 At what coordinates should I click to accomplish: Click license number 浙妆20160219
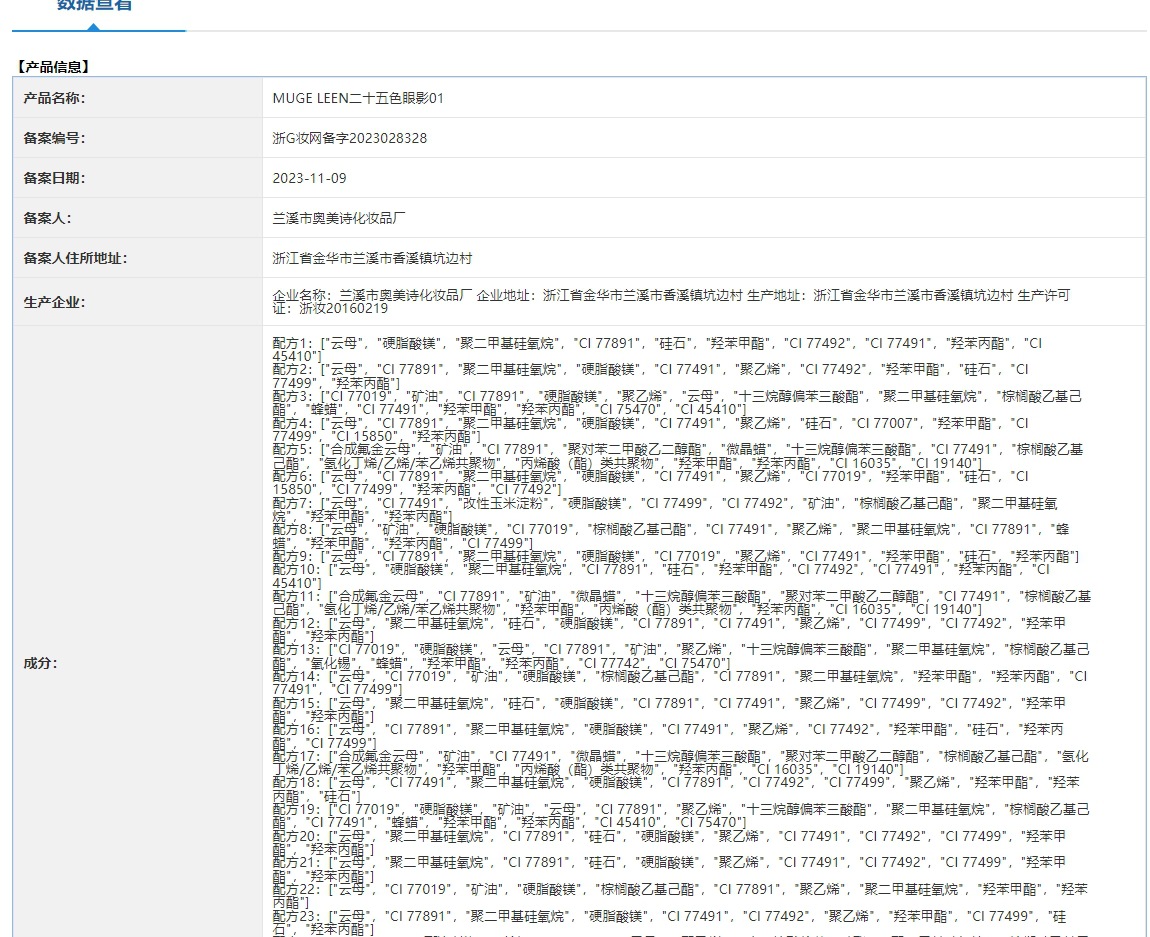pos(343,309)
